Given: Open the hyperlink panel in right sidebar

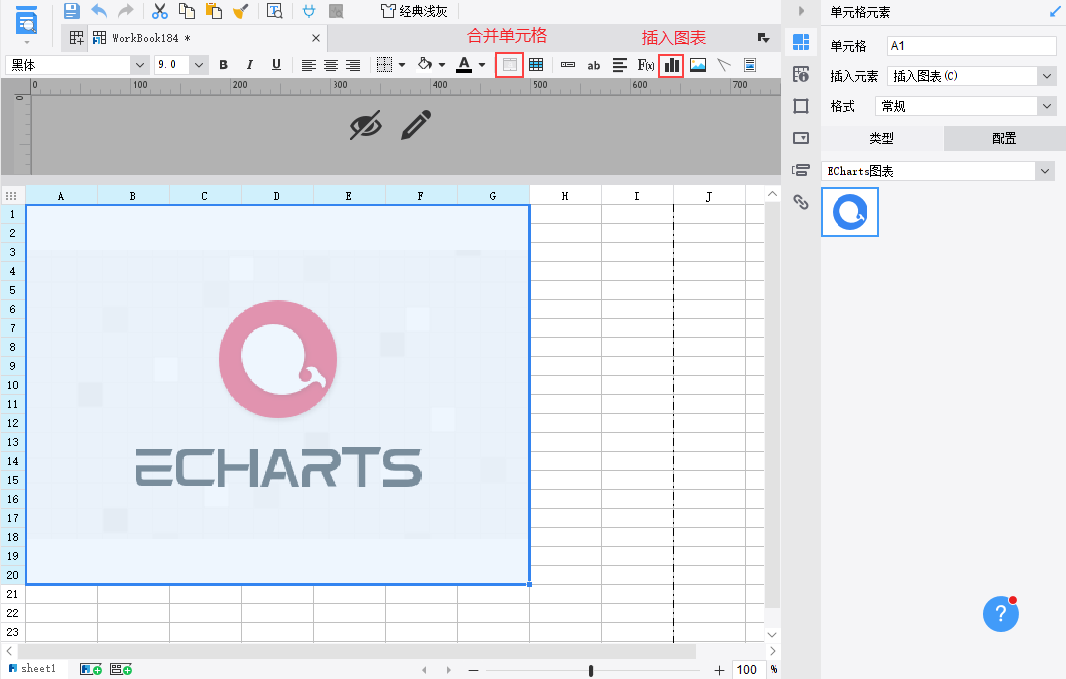Looking at the screenshot, I should coord(800,202).
